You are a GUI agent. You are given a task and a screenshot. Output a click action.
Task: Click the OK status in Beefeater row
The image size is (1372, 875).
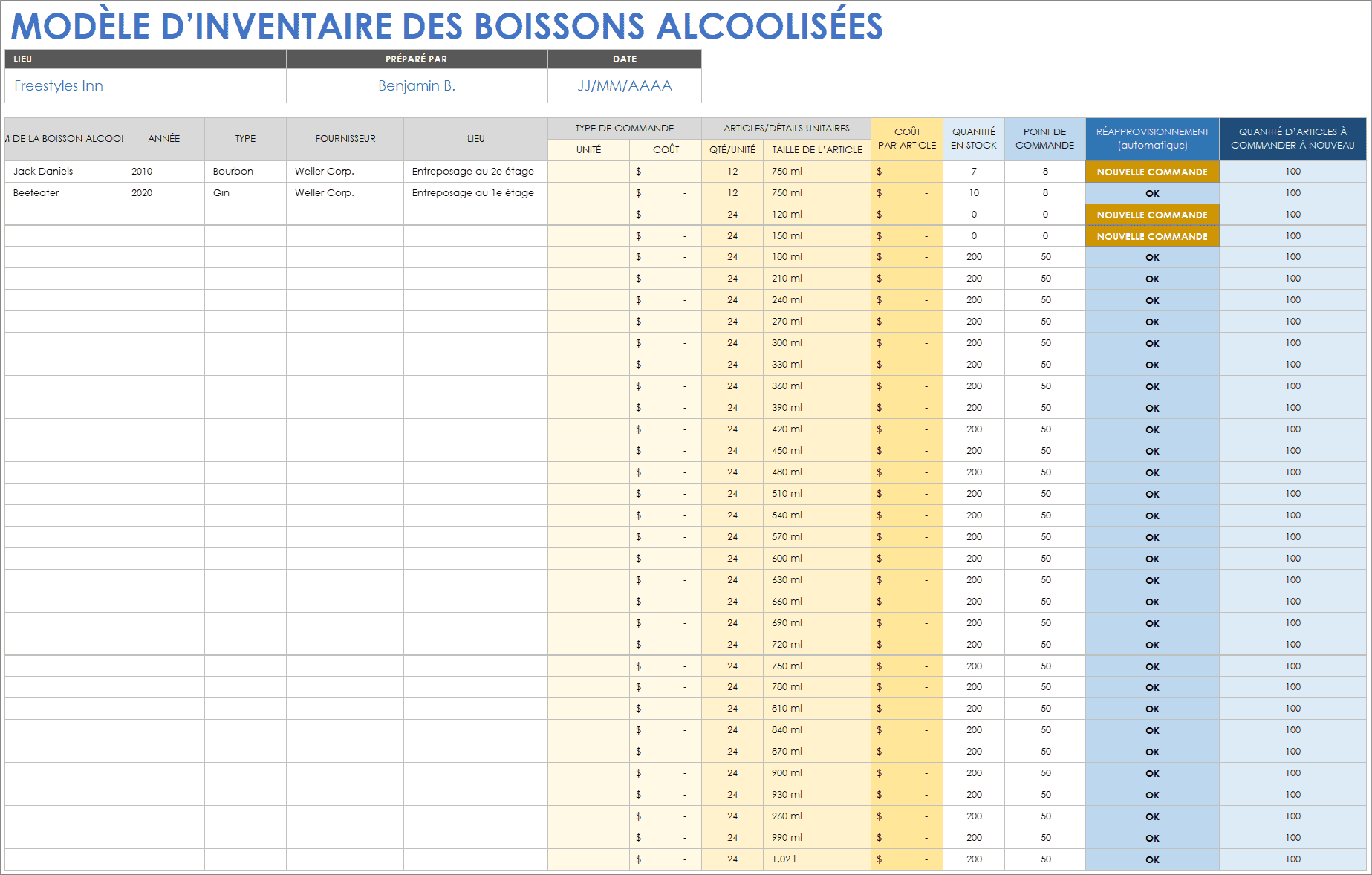click(x=1153, y=193)
